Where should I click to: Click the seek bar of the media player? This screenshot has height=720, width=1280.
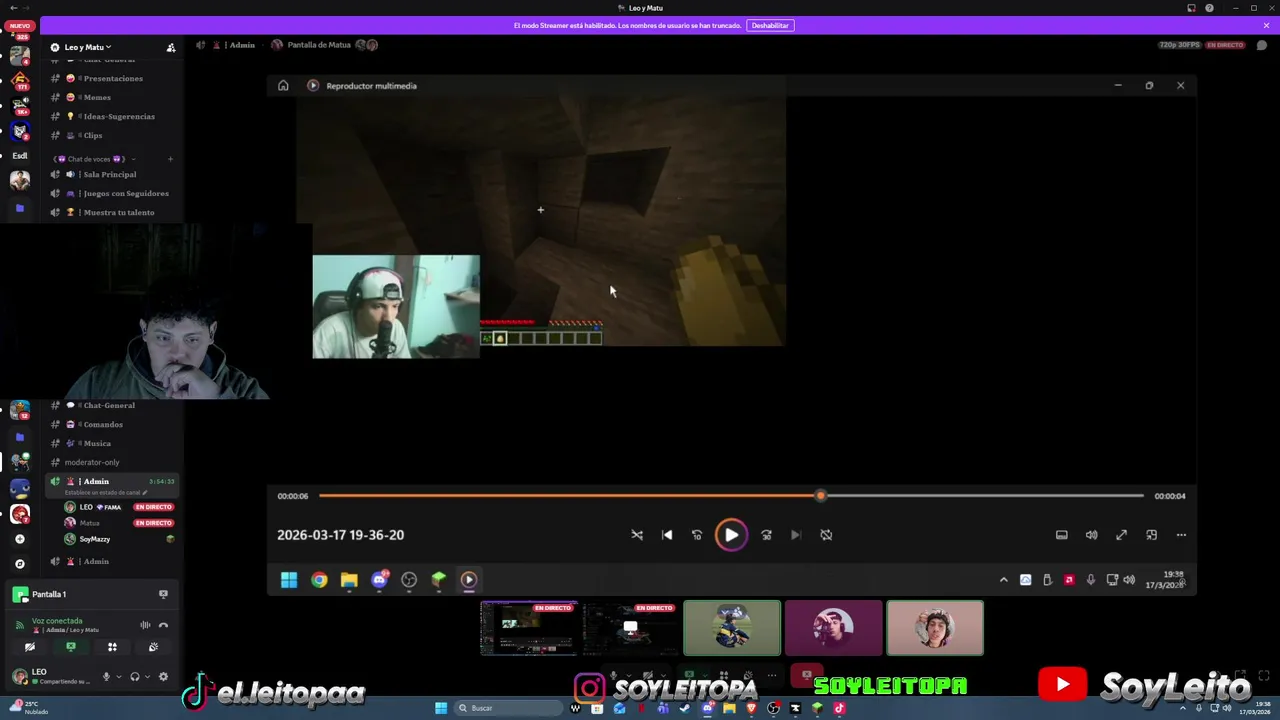coord(731,496)
